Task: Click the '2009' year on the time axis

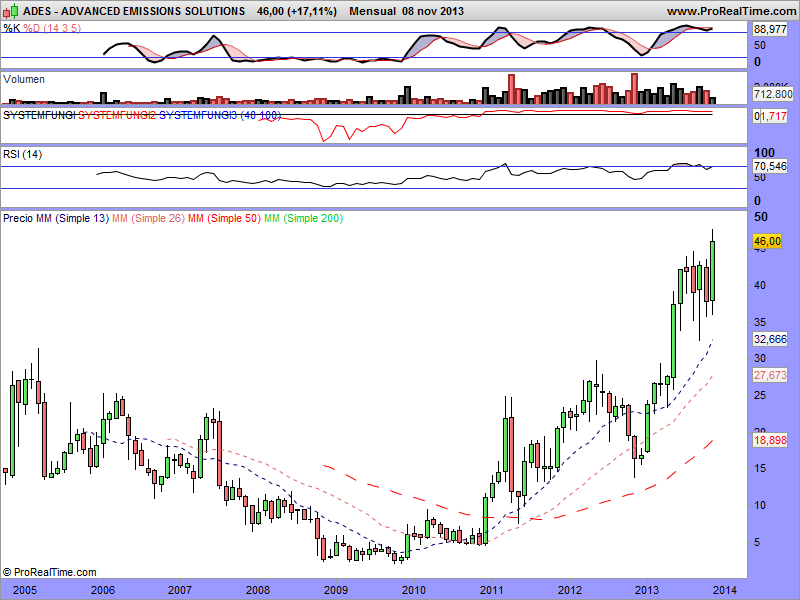Action: pyautogui.click(x=336, y=590)
